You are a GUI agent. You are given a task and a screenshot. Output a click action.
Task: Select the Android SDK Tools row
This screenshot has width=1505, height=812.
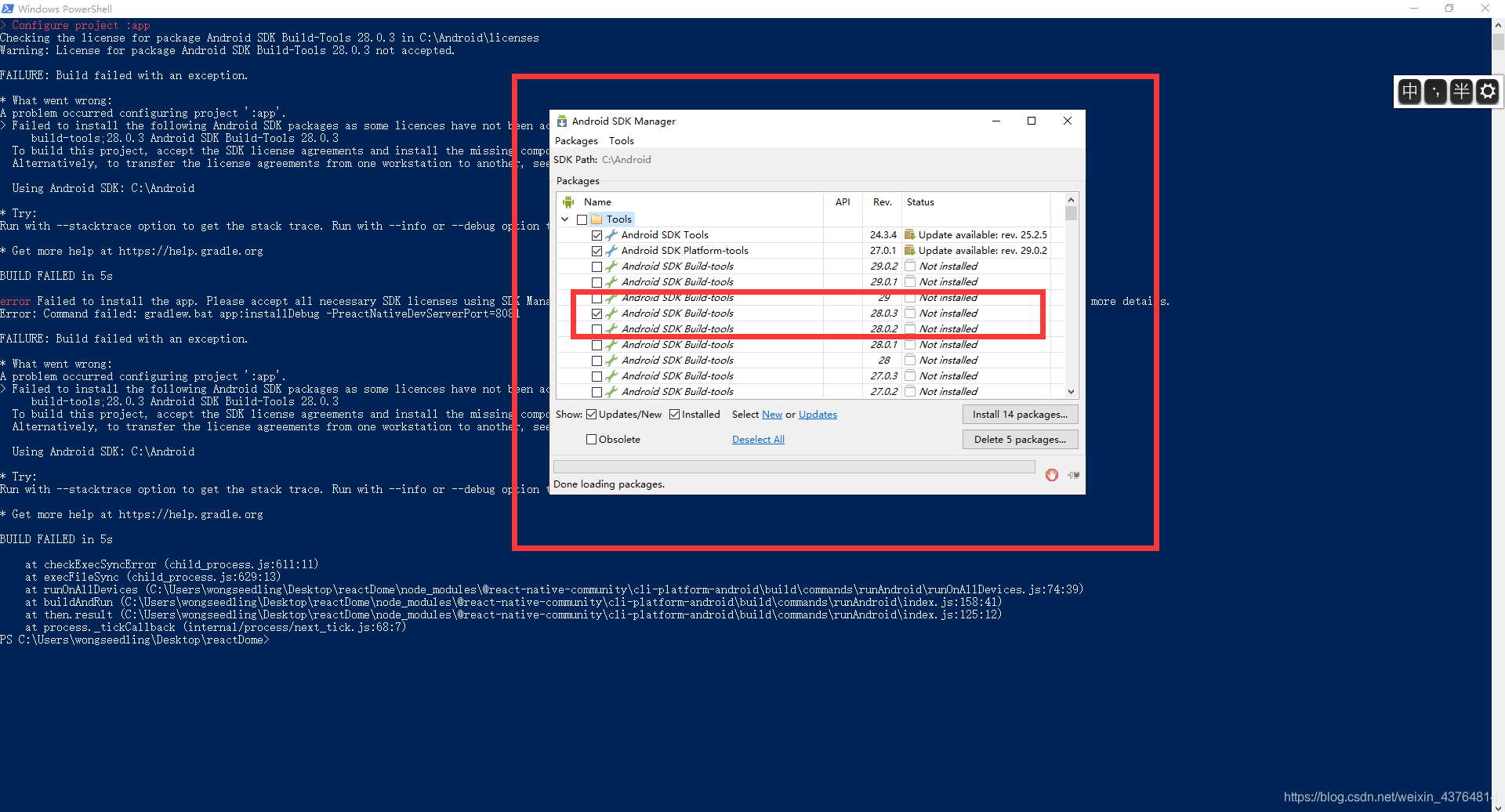click(665, 235)
